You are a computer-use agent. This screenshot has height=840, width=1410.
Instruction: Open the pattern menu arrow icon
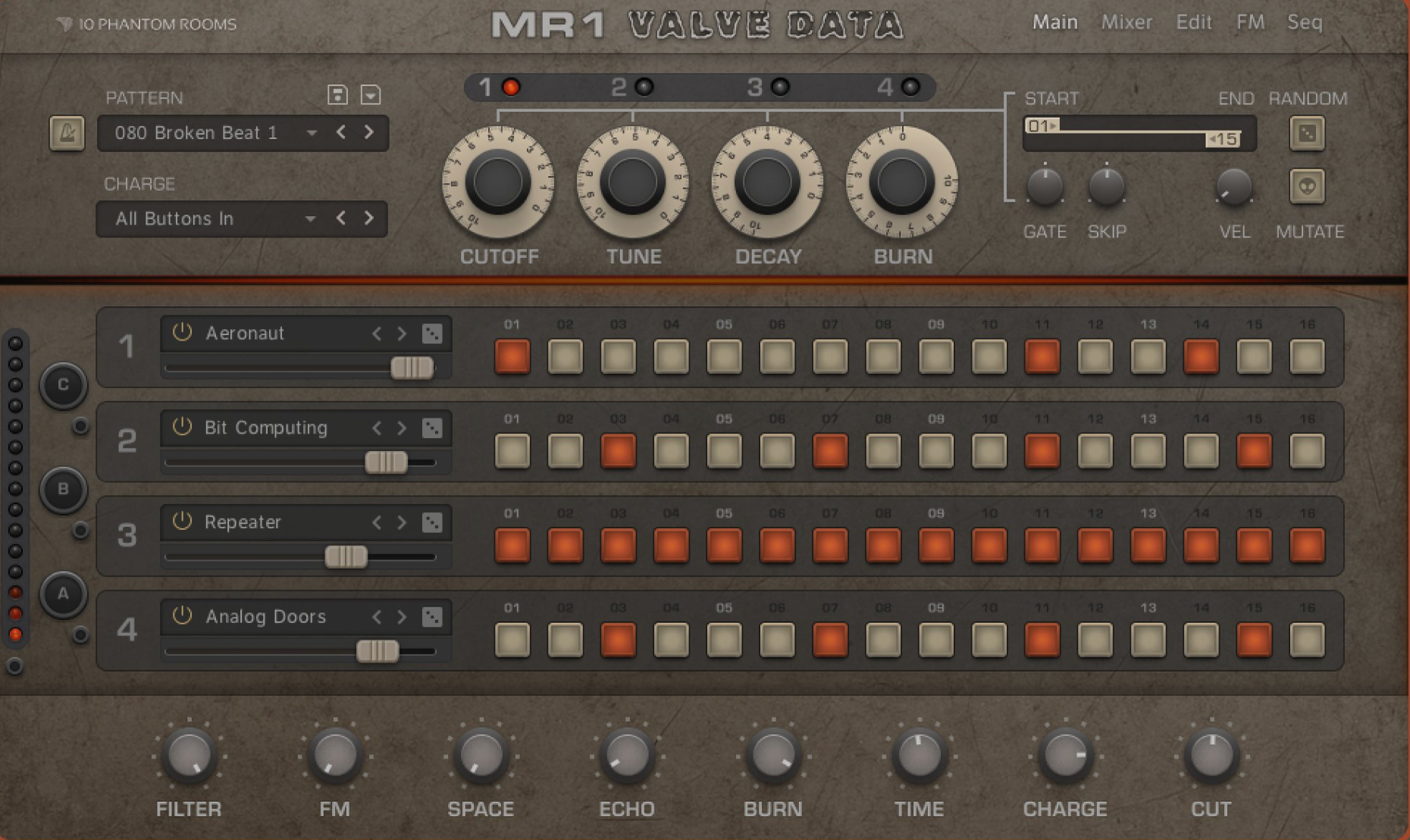371,95
